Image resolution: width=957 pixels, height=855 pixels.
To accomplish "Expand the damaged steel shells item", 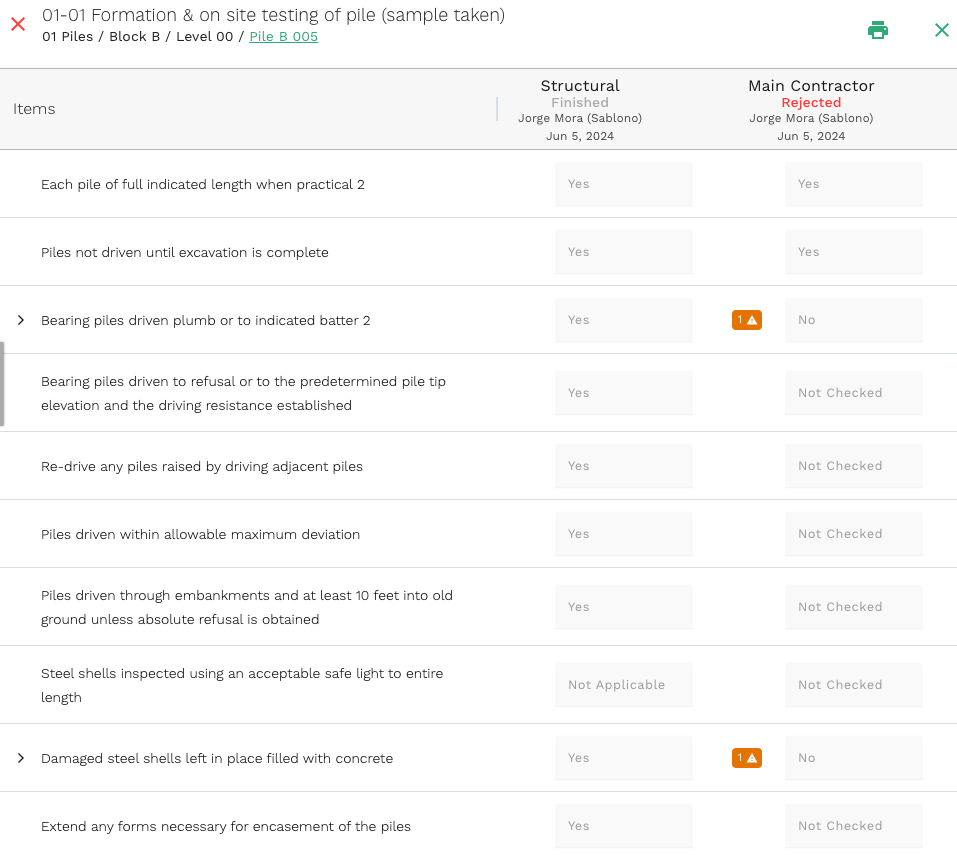I will [19, 757].
